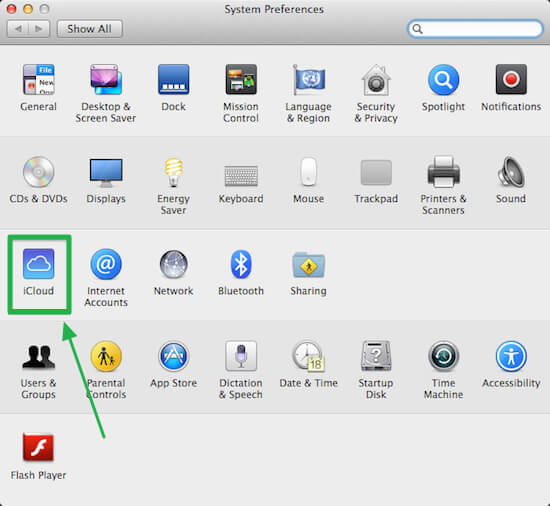
Task: Click the Show All button
Action: tap(89, 29)
